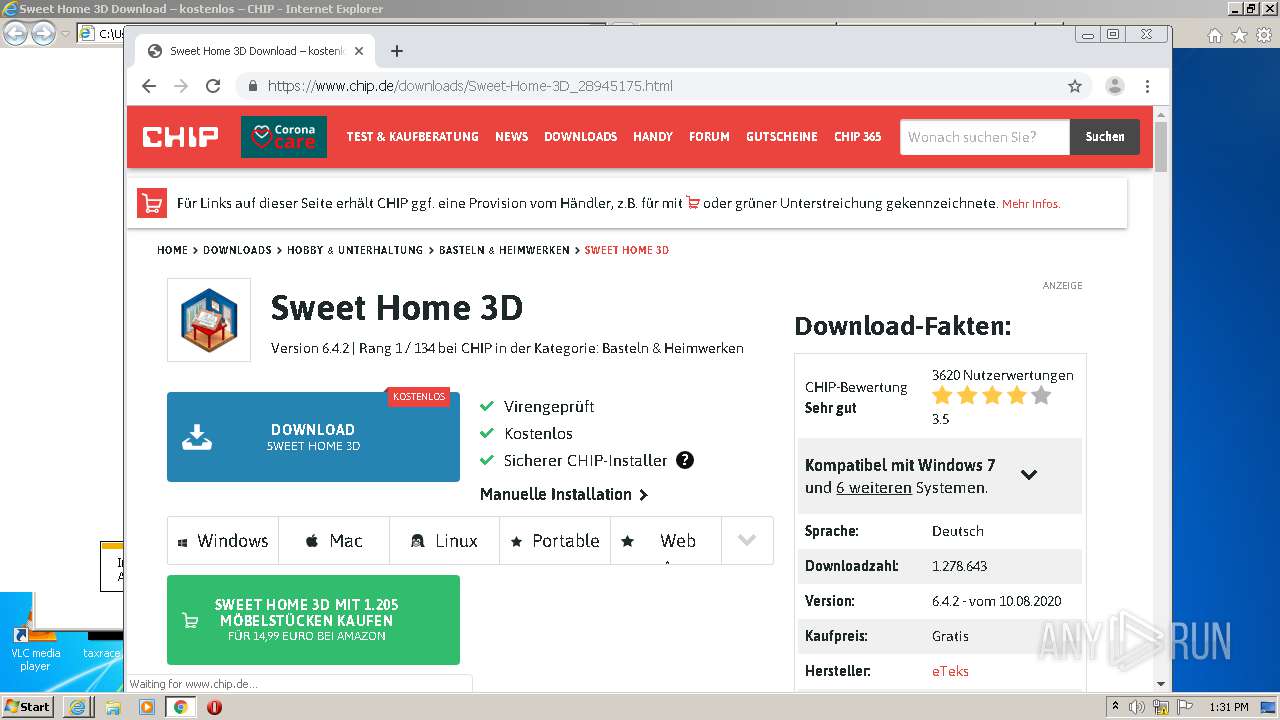1280x720 pixels.
Task: Click the Internet Explorer back button
Action: 15,34
